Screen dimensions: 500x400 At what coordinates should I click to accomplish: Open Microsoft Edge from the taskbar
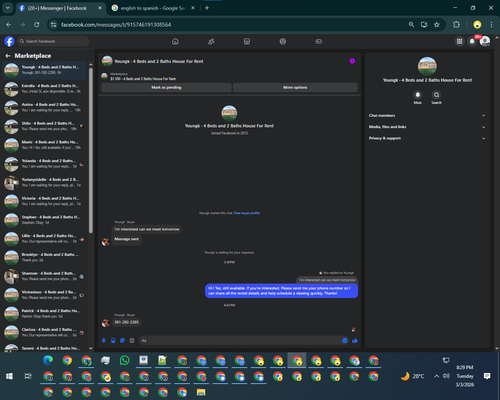pos(48,360)
